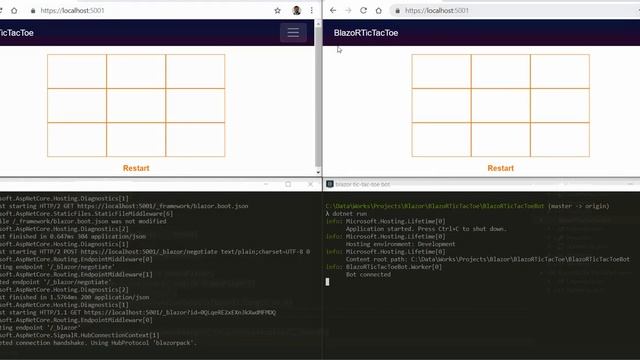Mark the middle-left cell of the left board

click(x=77, y=105)
